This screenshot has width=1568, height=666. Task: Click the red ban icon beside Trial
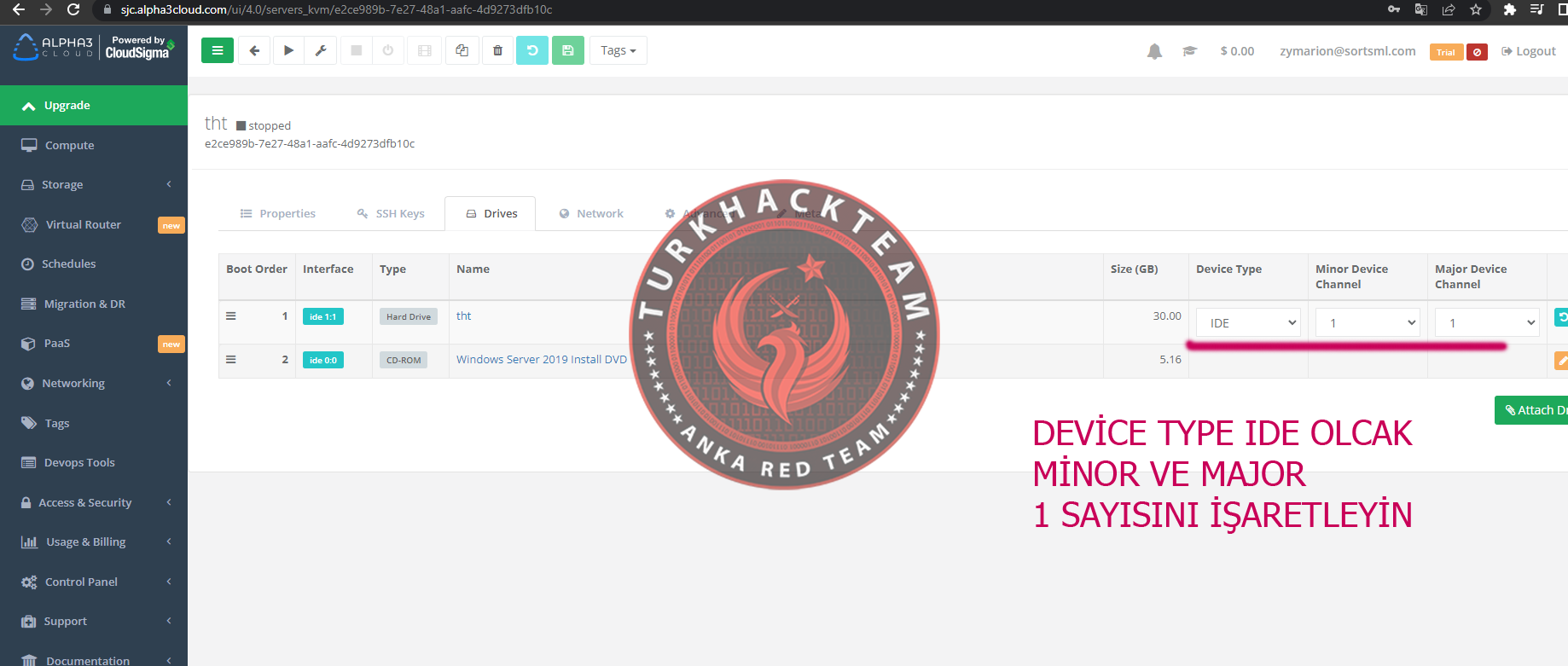coord(1477,52)
